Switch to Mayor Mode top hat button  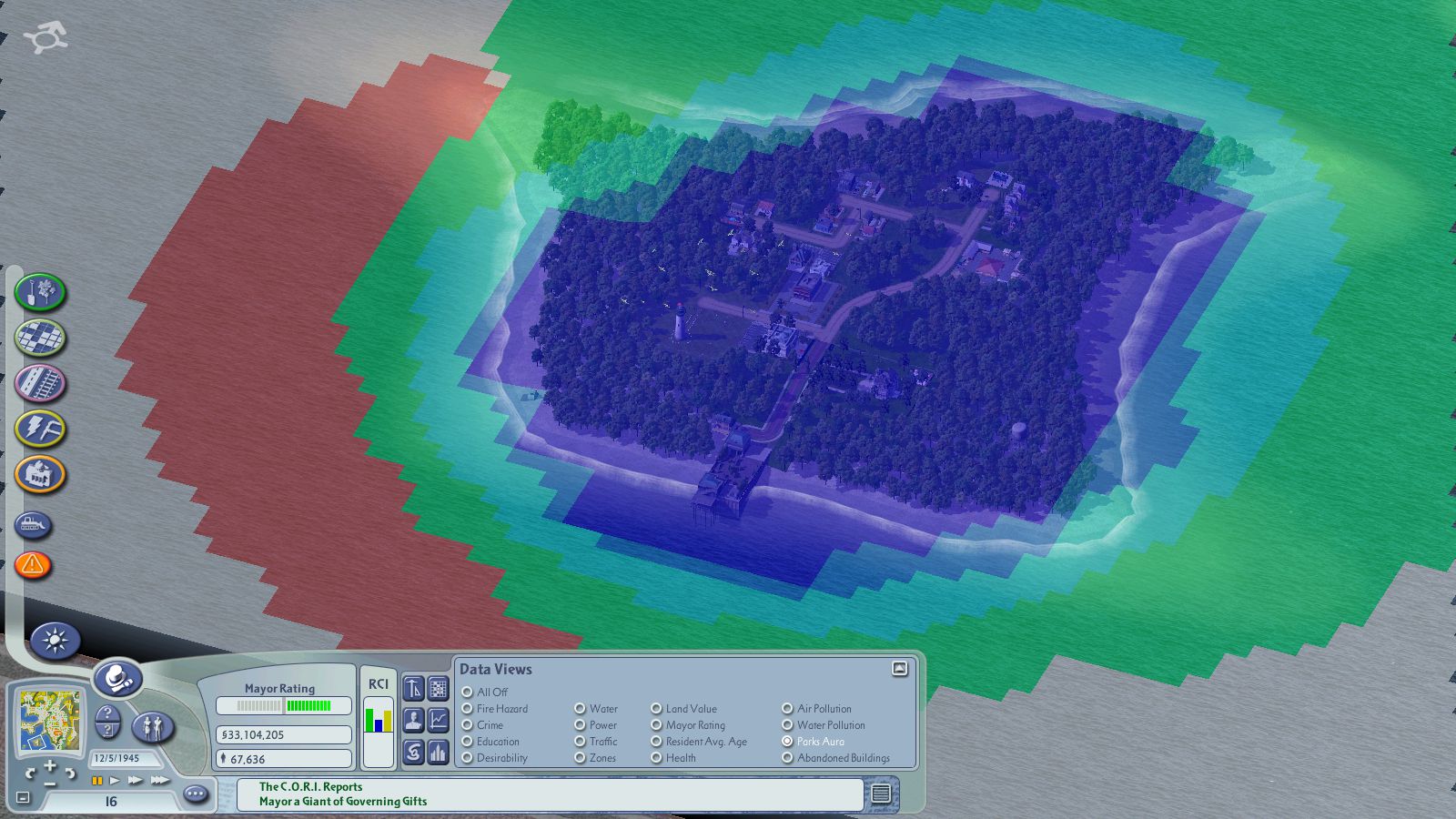pos(118,679)
